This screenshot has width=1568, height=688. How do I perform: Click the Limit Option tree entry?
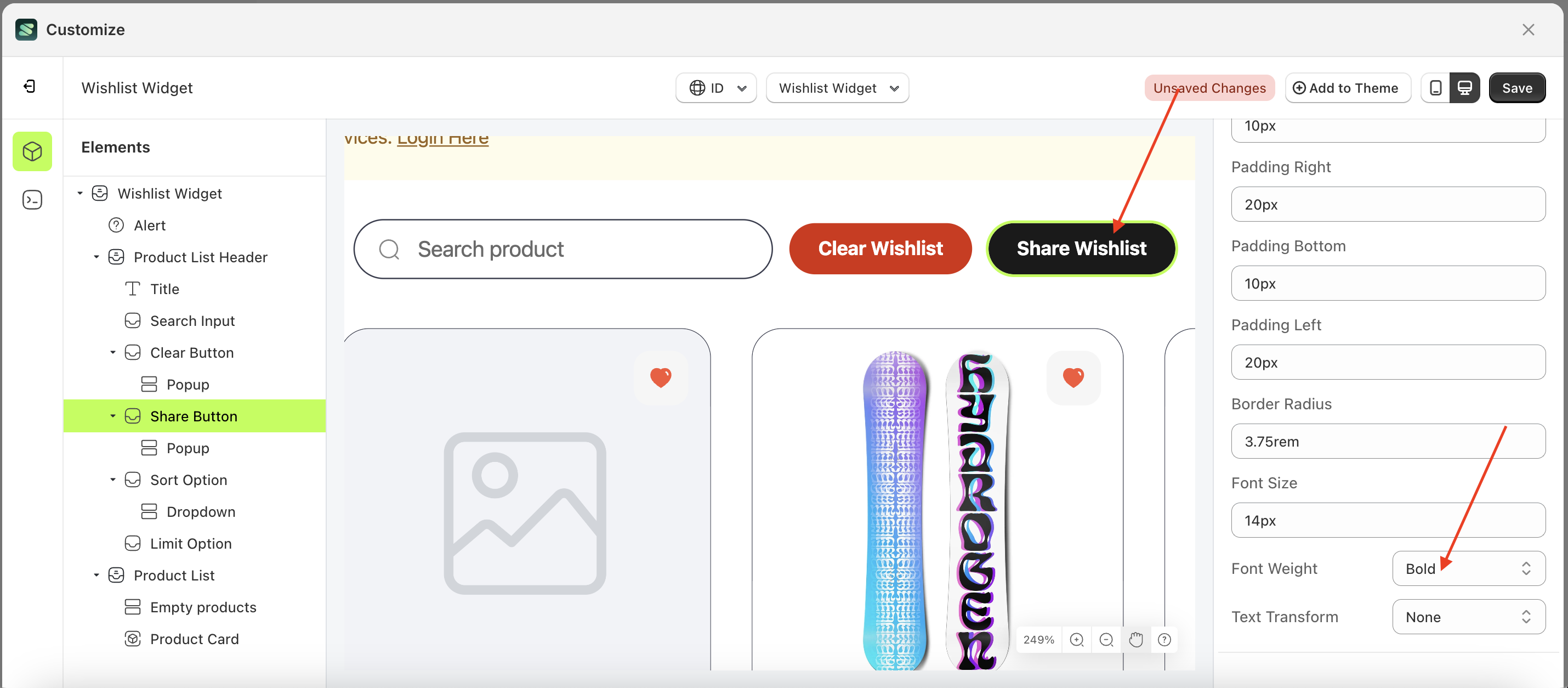[191, 543]
